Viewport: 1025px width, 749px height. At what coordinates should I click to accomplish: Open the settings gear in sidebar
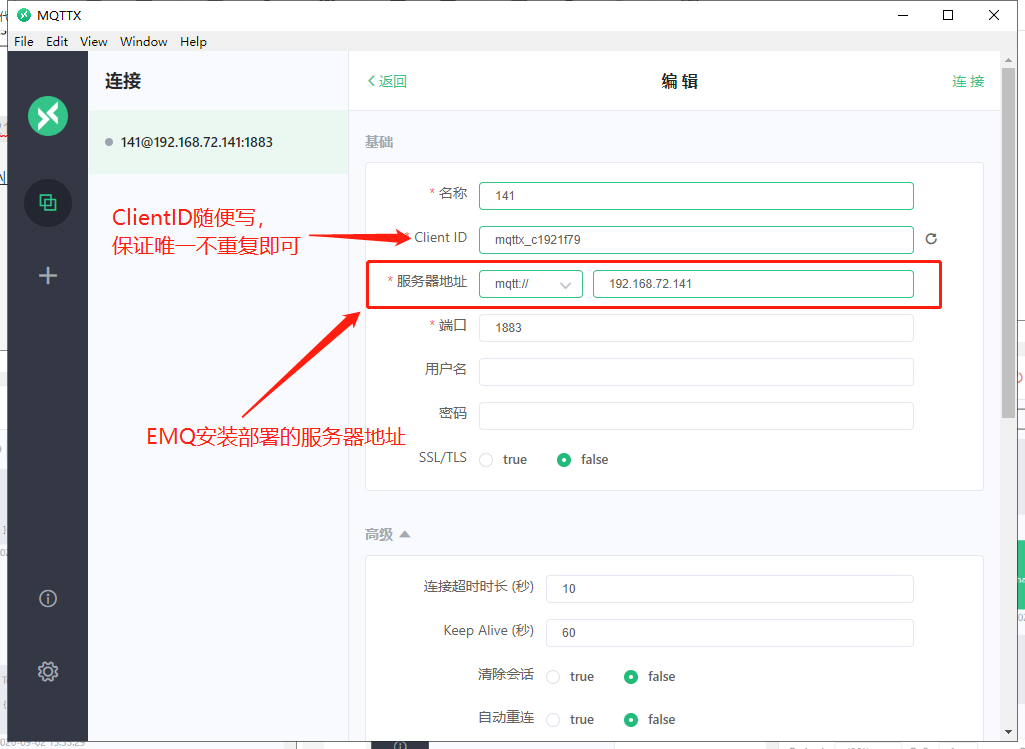pyautogui.click(x=48, y=671)
